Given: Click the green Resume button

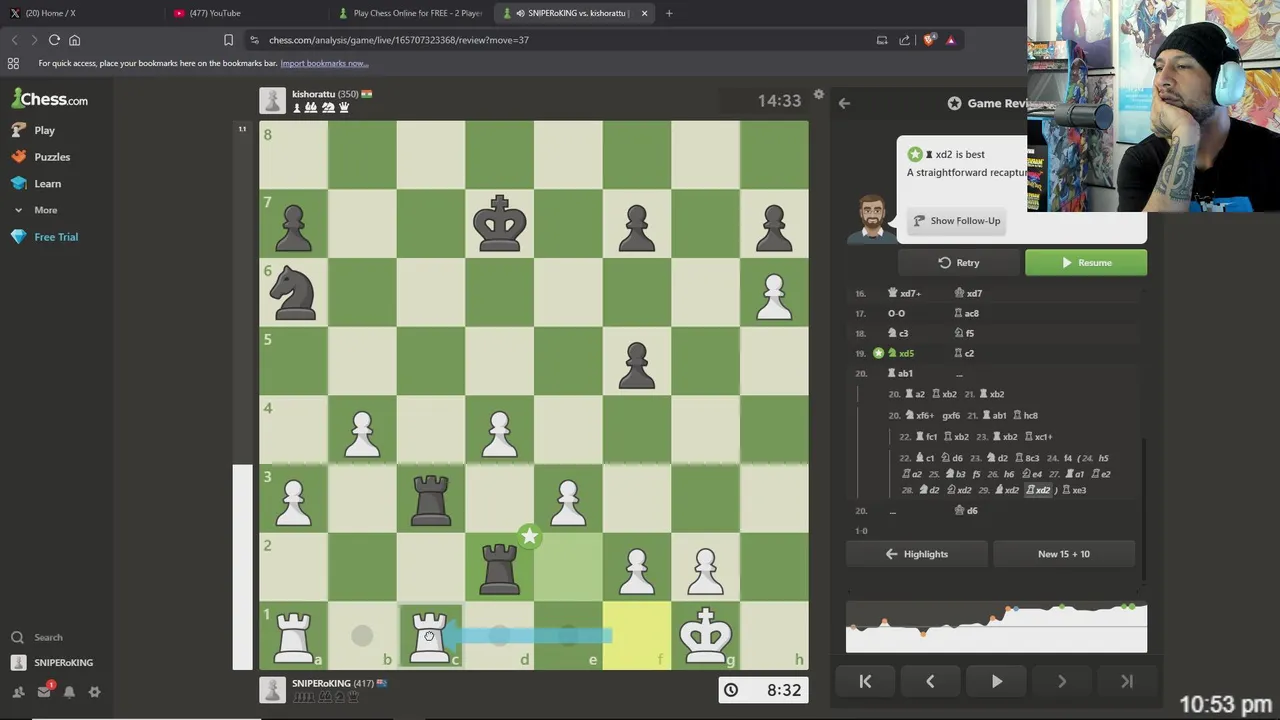Looking at the screenshot, I should point(1086,263).
